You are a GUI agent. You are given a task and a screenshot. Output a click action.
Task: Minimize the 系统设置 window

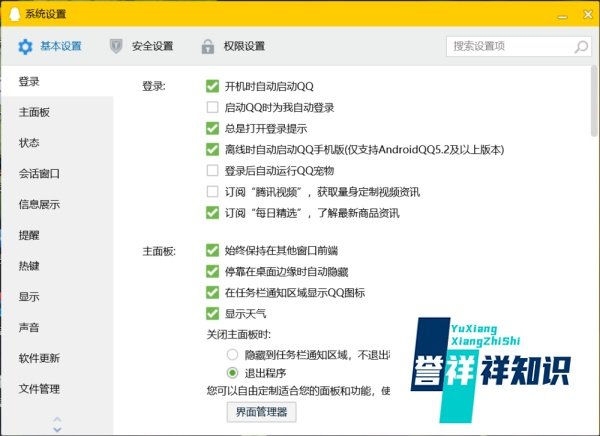(x=562, y=16)
